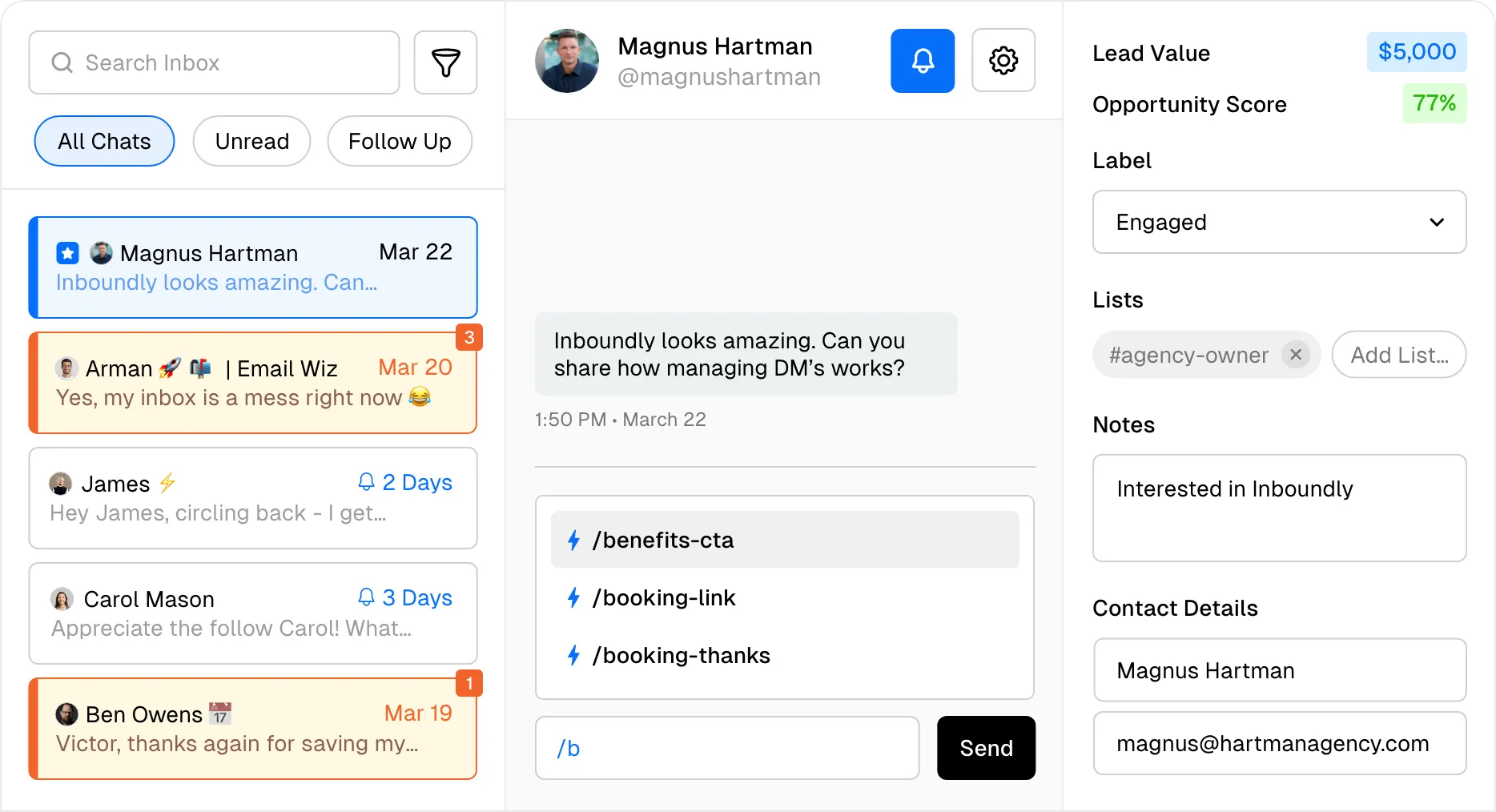The height and width of the screenshot is (812, 1496).
Task: Click the @magnushartman handle
Action: [x=719, y=77]
